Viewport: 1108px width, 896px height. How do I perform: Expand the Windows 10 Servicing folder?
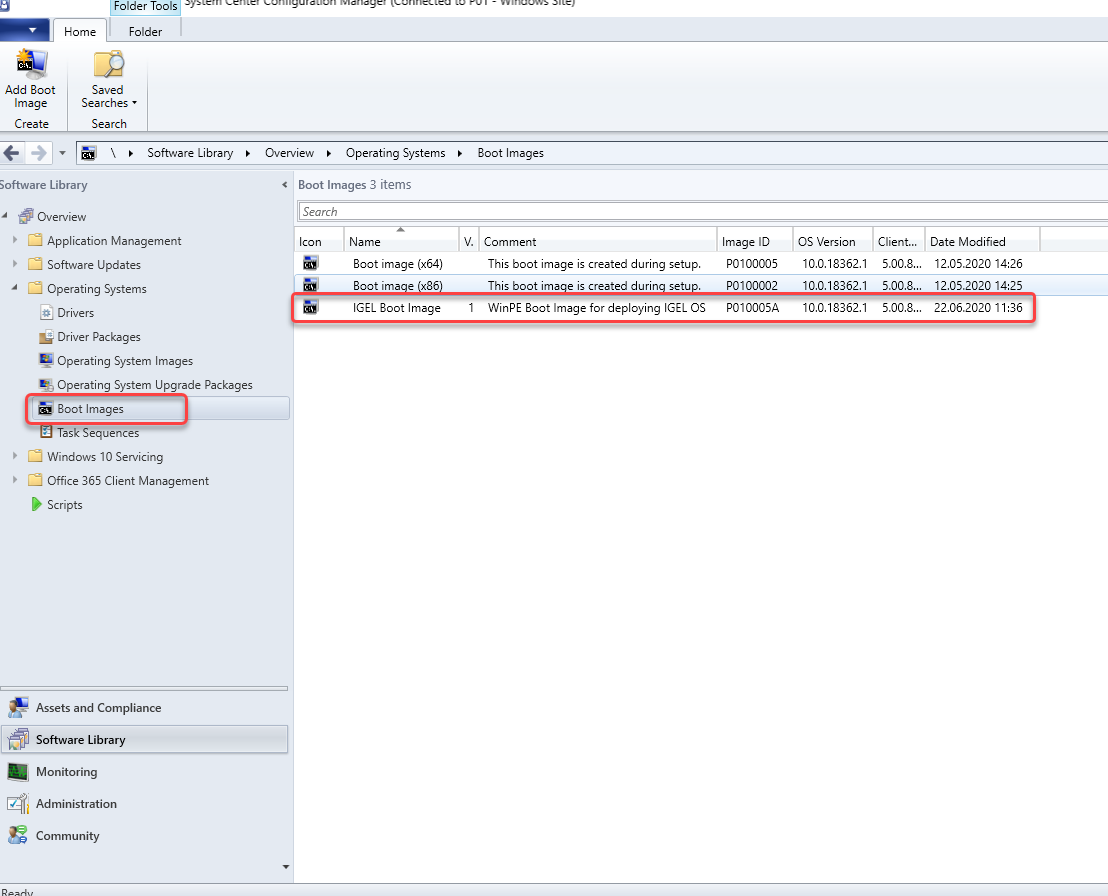tap(15, 457)
